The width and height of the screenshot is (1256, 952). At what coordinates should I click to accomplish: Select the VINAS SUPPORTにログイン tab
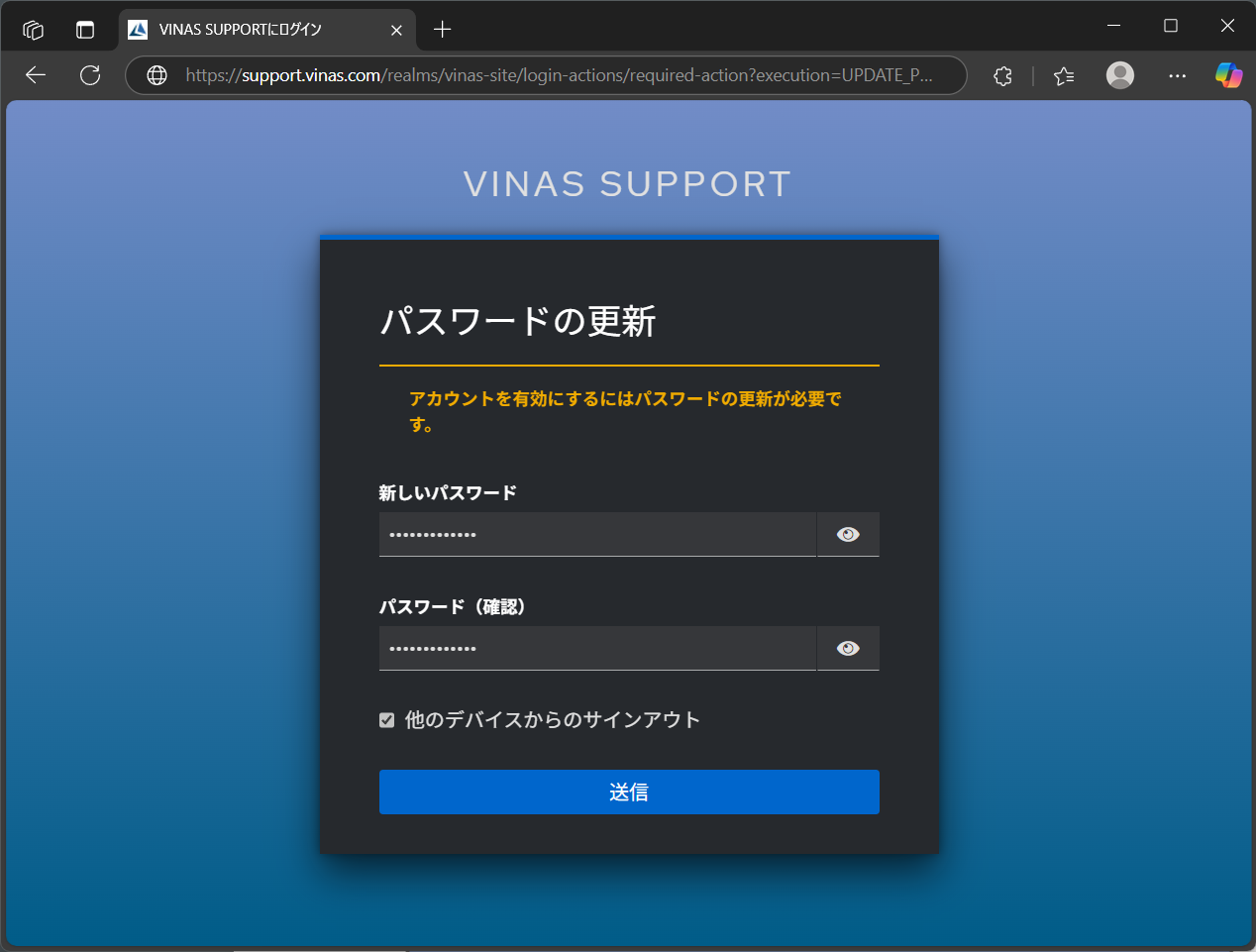267,30
